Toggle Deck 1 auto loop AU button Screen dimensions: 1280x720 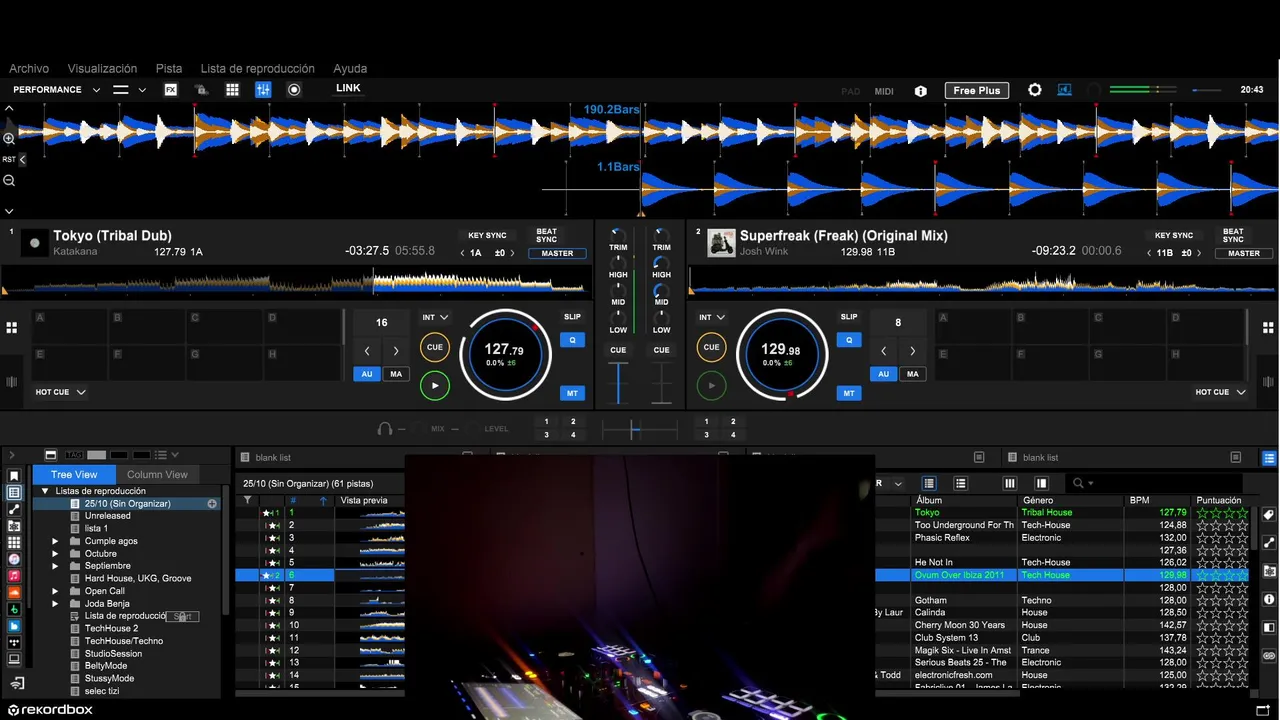point(367,374)
